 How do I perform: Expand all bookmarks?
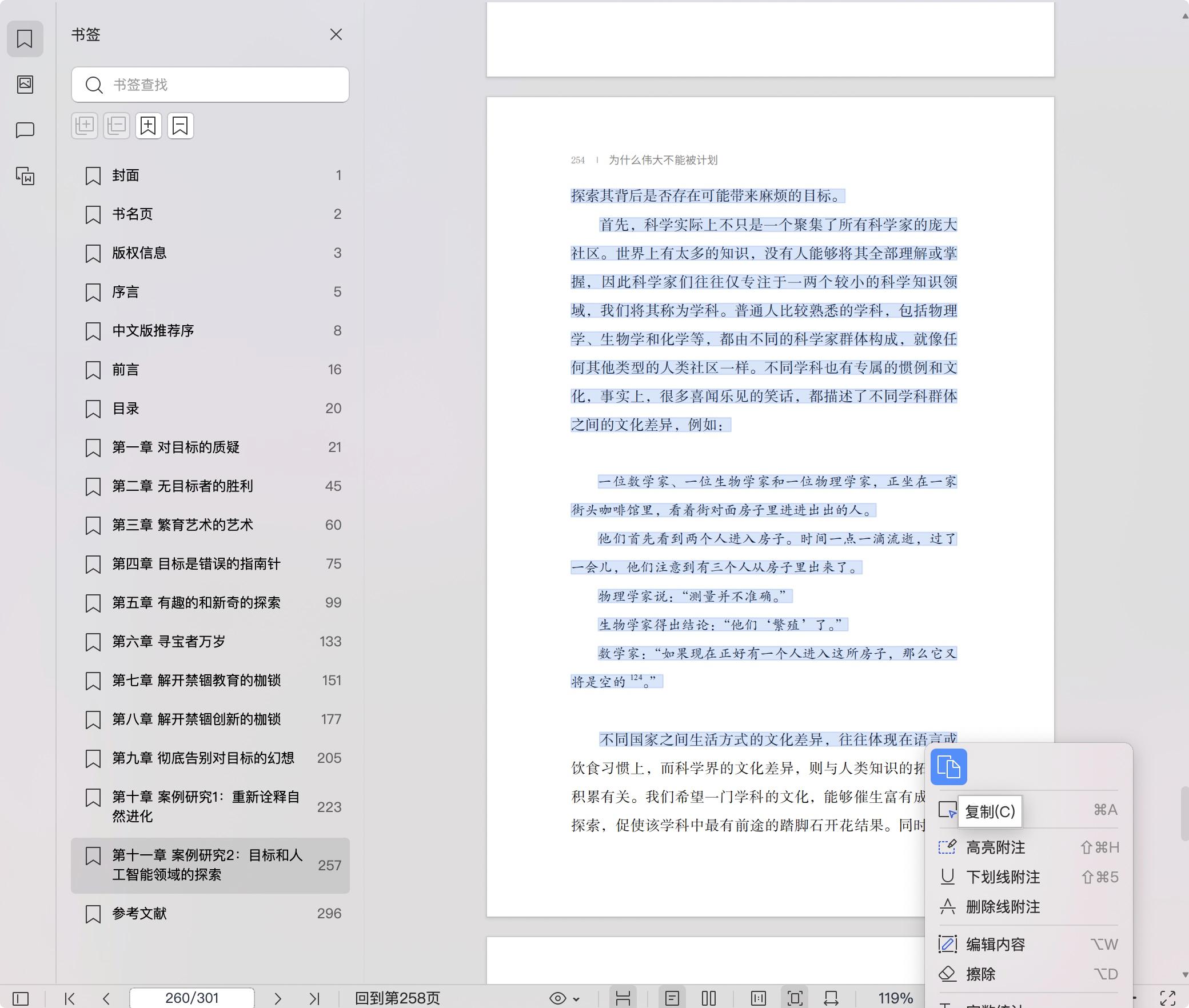(x=85, y=126)
